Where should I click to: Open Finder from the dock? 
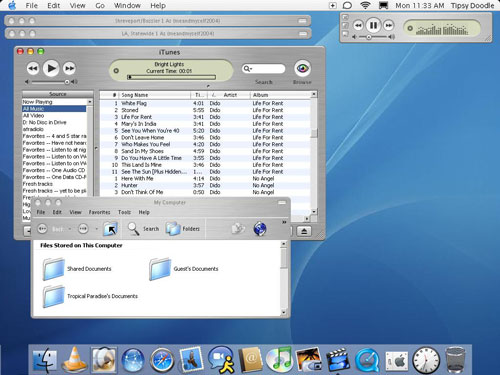click(45, 361)
